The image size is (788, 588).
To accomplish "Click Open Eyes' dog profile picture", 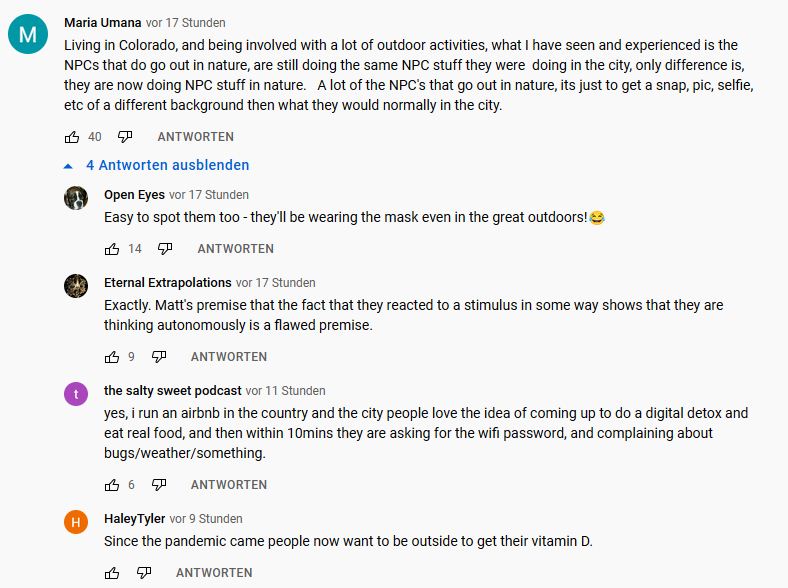I will pyautogui.click(x=76, y=198).
